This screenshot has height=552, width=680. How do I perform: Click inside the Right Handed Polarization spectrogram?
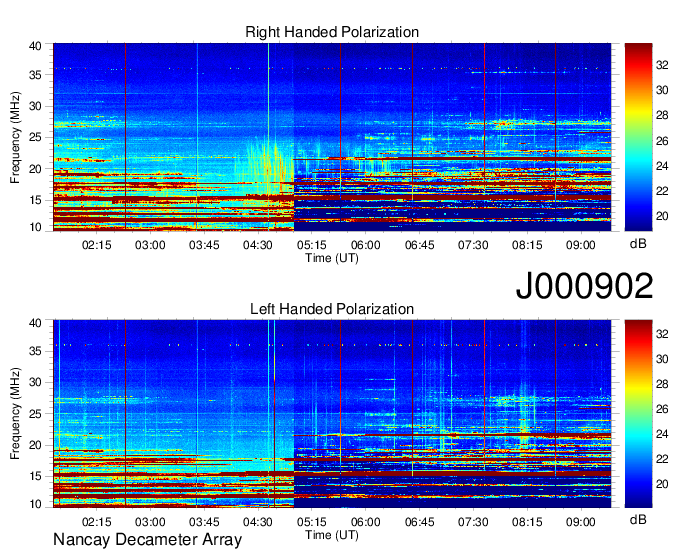[332, 137]
